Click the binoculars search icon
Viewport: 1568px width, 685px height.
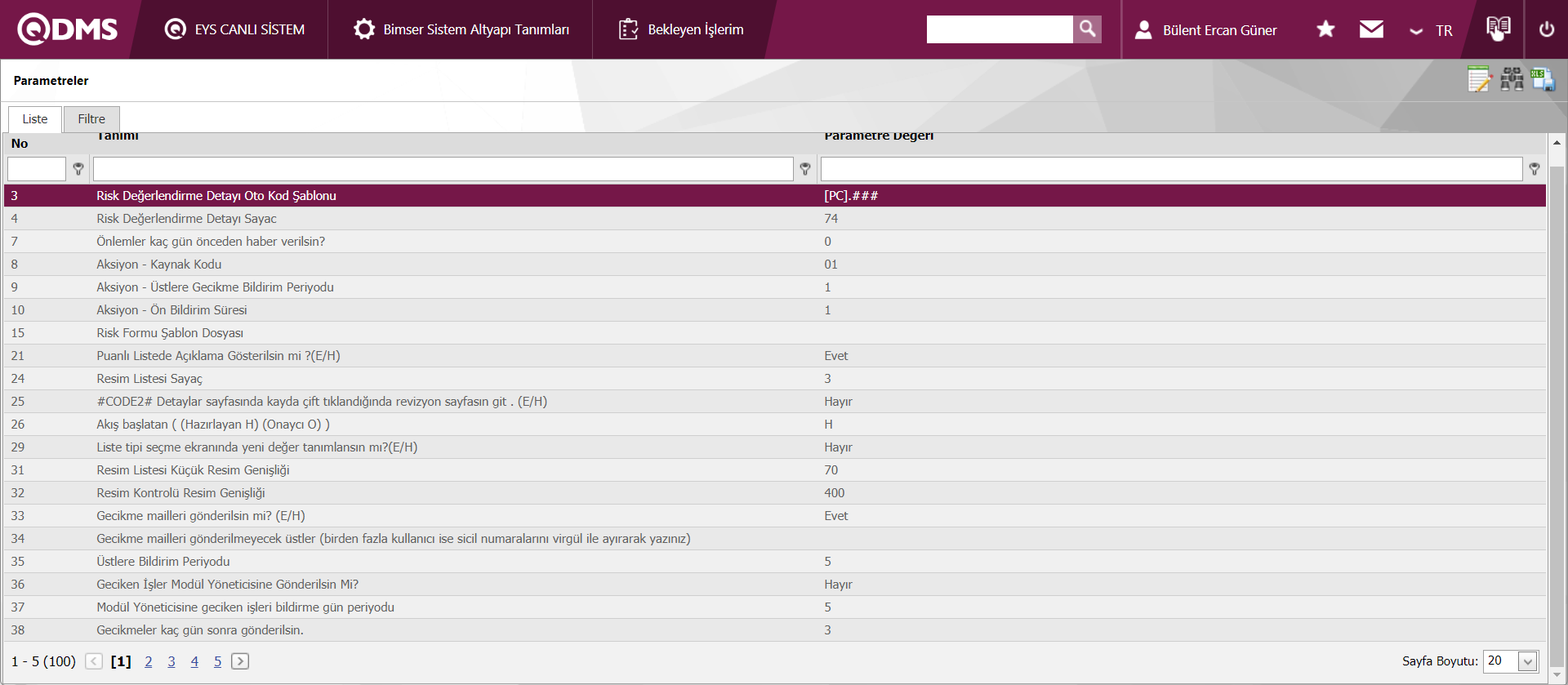pyautogui.click(x=1512, y=79)
